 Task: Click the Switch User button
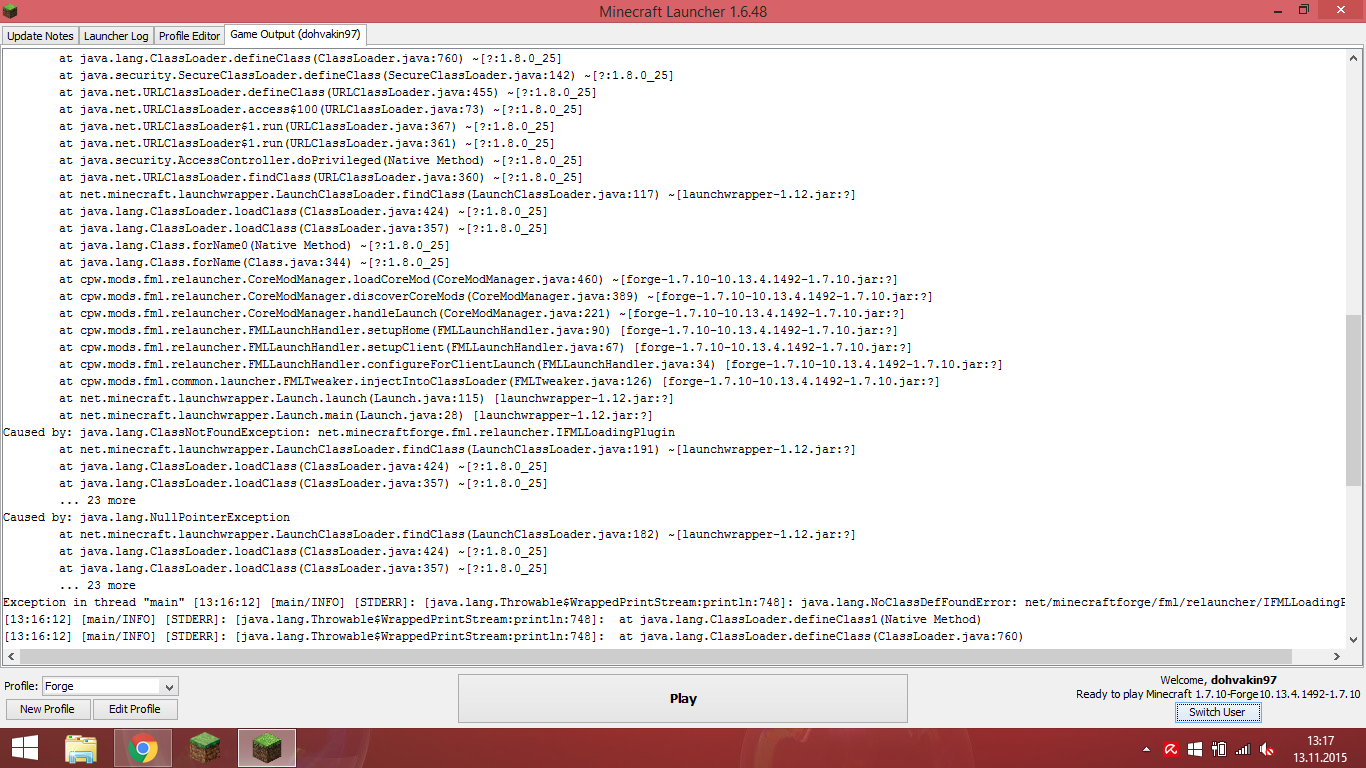(1217, 712)
